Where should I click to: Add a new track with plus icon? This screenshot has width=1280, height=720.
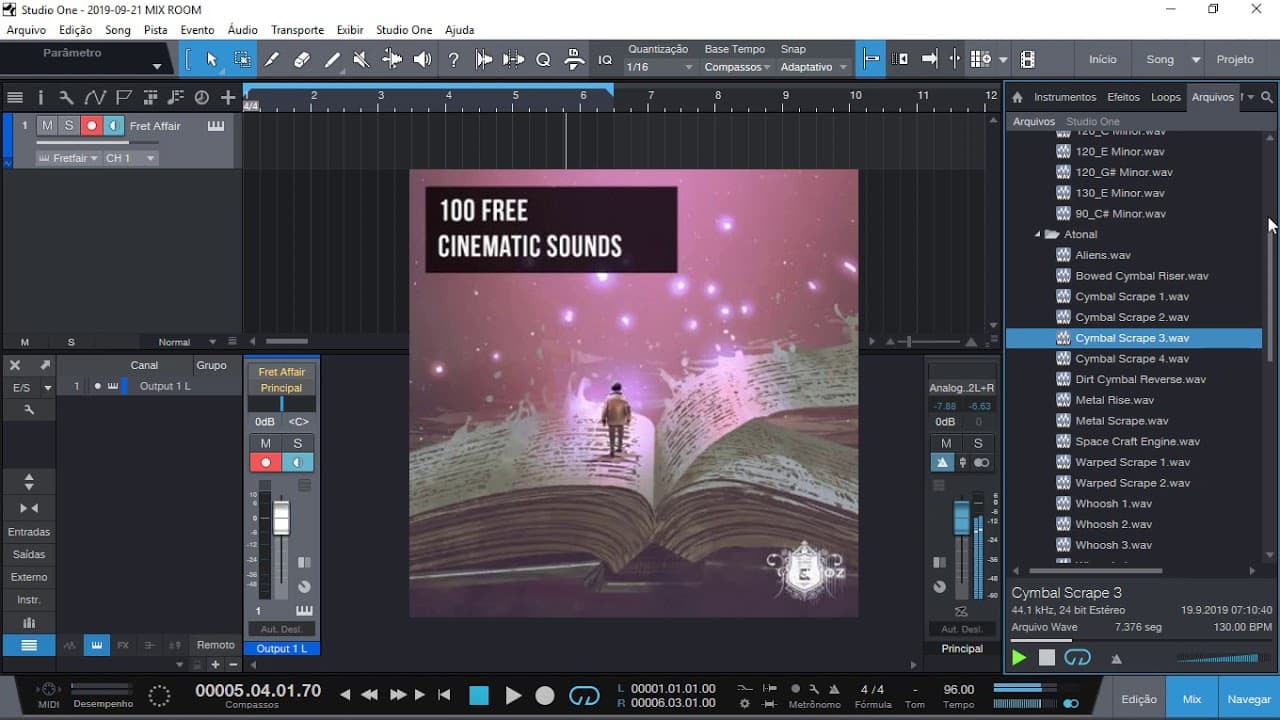[228, 97]
